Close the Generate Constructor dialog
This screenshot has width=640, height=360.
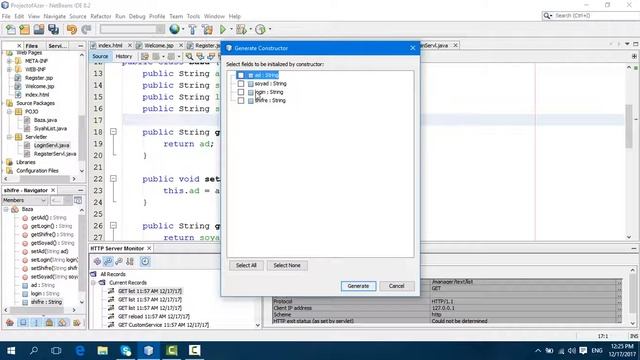(413, 48)
